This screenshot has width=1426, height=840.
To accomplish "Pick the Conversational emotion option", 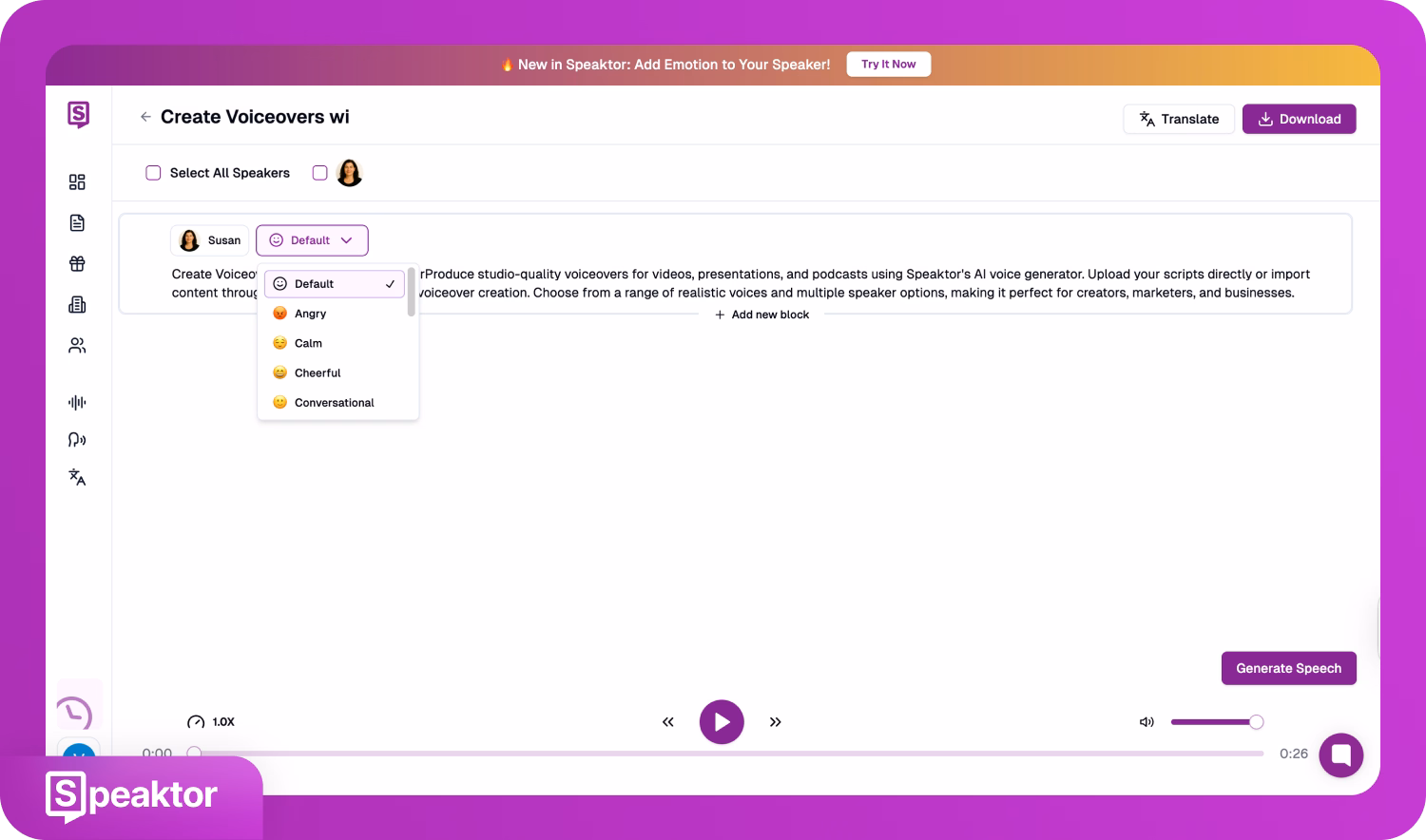I will (x=334, y=403).
